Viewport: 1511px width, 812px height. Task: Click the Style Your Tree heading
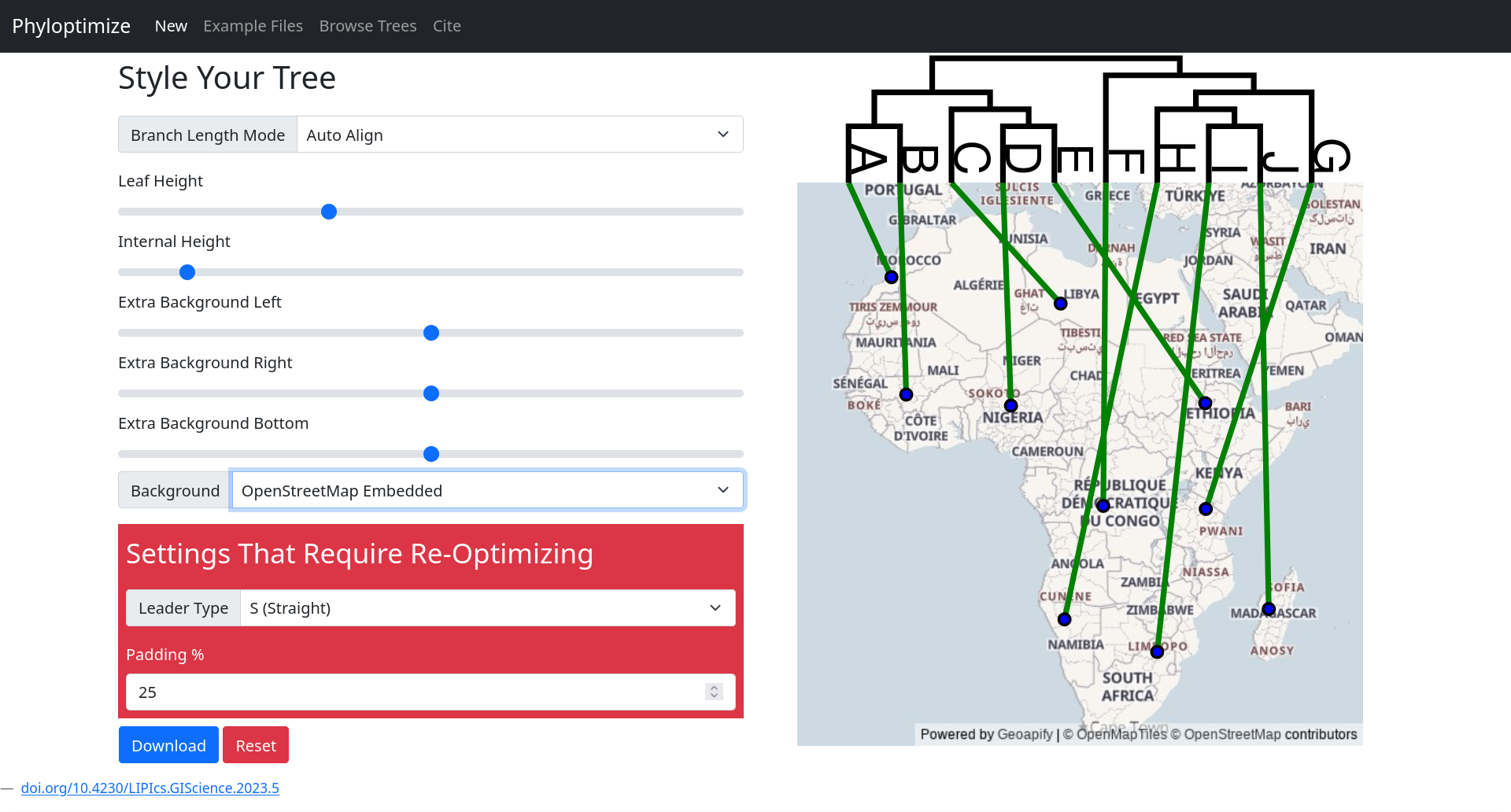[227, 78]
